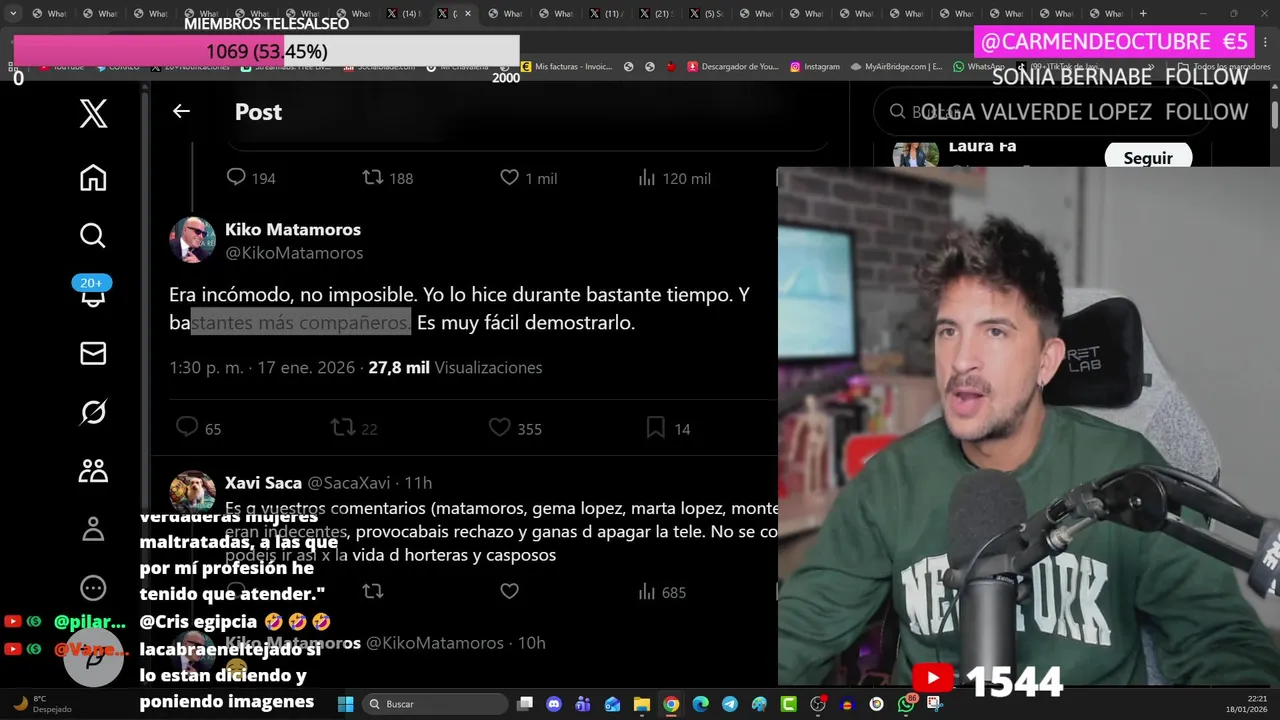Click the like heart showing 1 mil
1280x720 pixels.
click(509, 177)
